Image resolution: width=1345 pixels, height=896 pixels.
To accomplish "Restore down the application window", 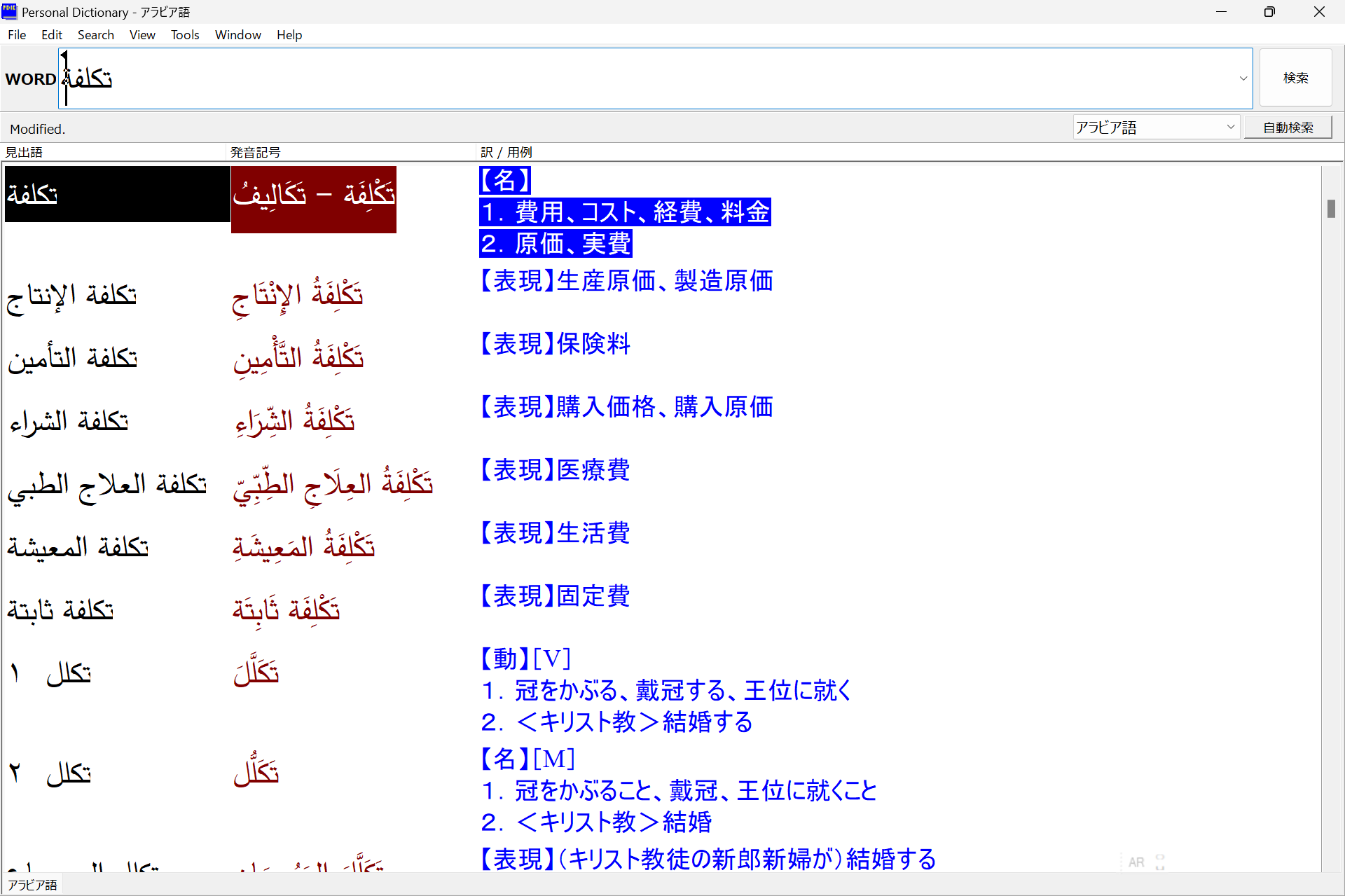I will click(x=1269, y=12).
